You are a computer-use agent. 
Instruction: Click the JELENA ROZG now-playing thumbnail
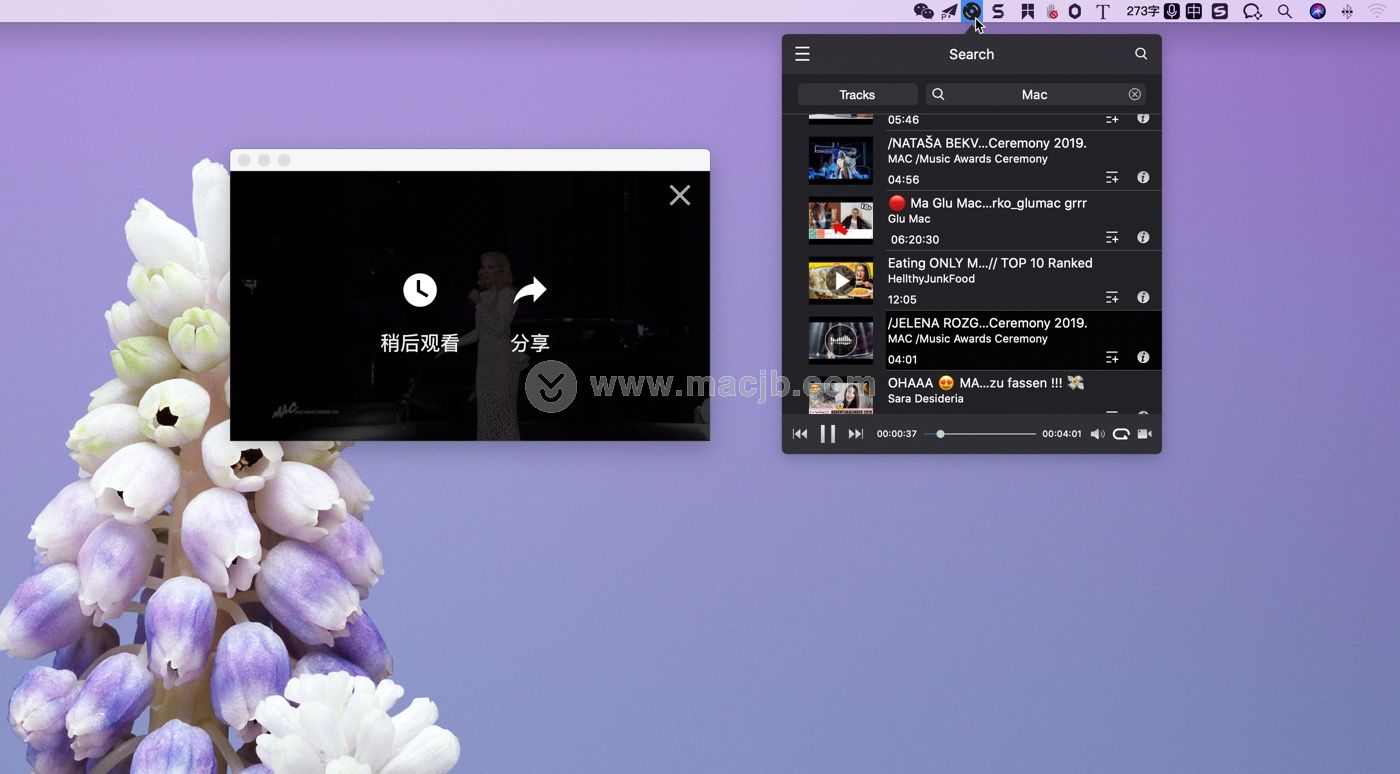(x=841, y=341)
